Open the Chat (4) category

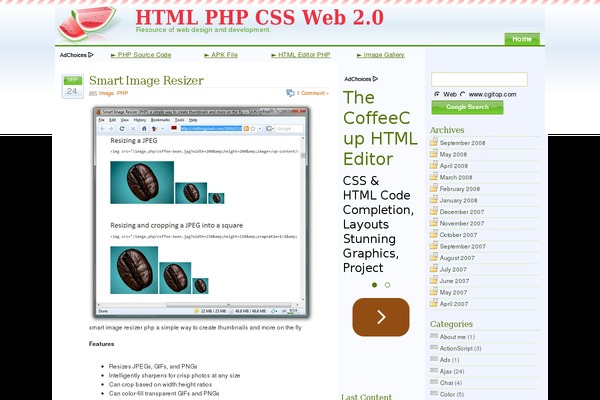point(451,383)
